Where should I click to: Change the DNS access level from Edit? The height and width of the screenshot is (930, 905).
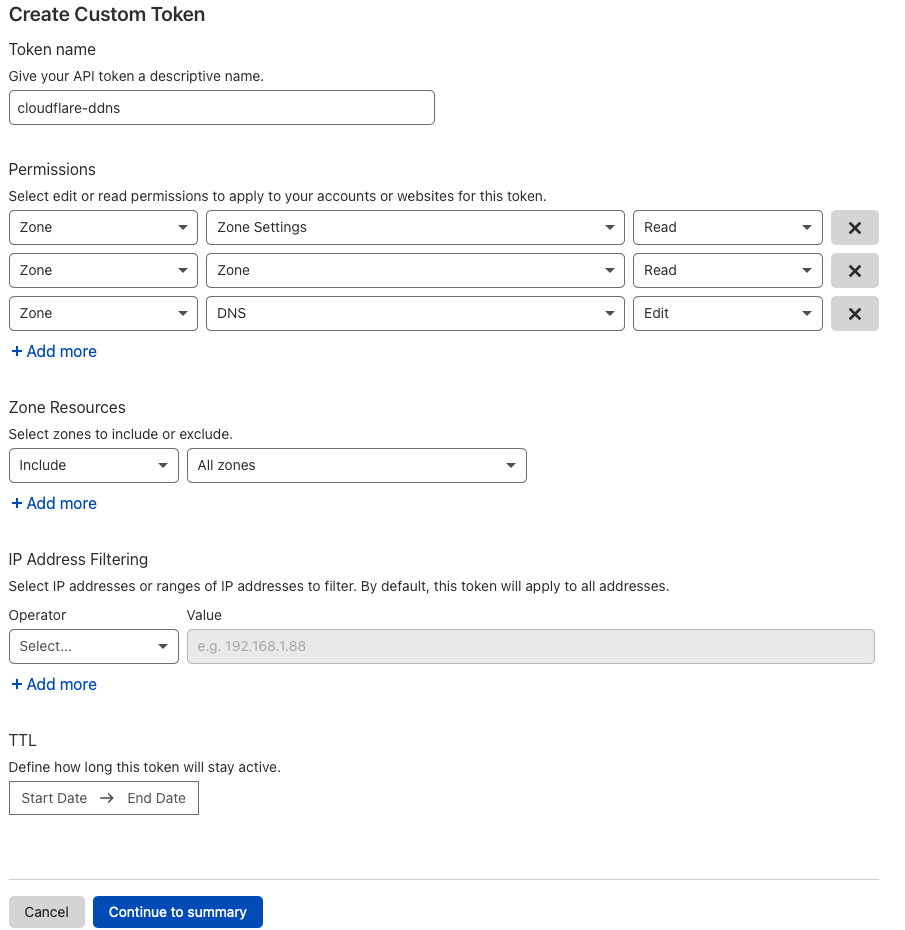tap(727, 314)
